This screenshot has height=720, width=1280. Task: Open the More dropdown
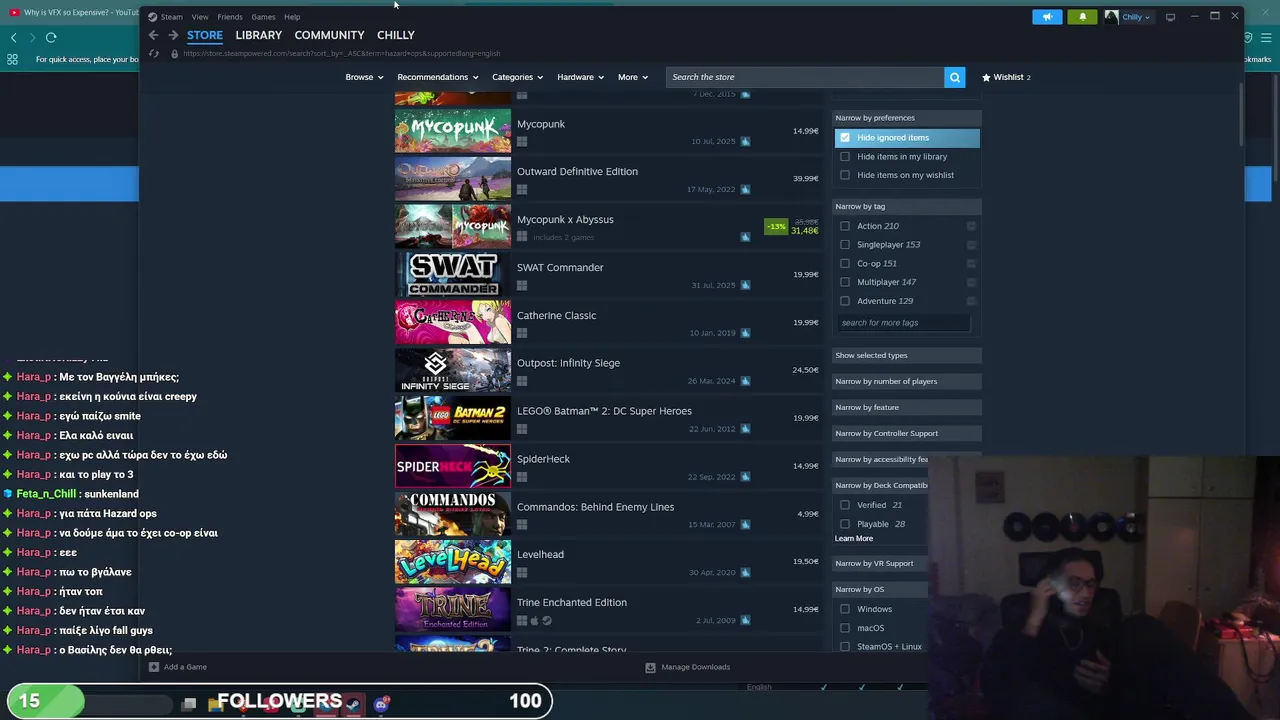tap(632, 77)
